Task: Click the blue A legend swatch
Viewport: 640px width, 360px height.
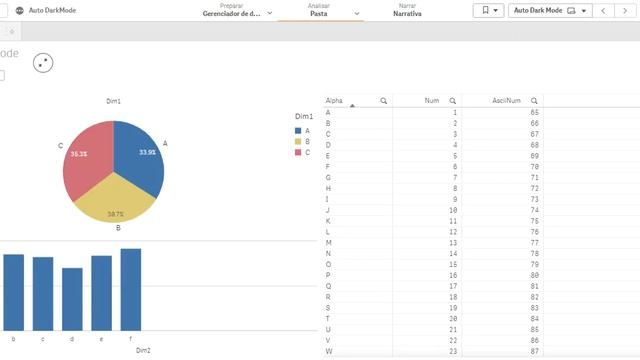Action: click(x=298, y=131)
